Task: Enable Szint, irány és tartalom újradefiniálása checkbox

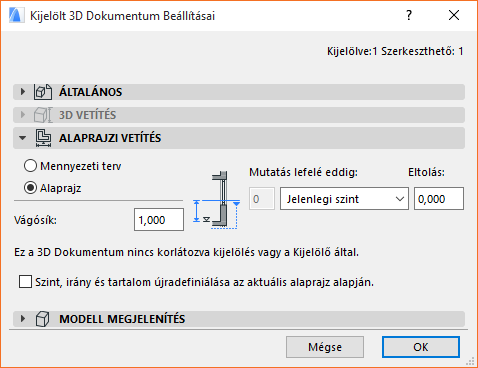Action: tap(26, 282)
